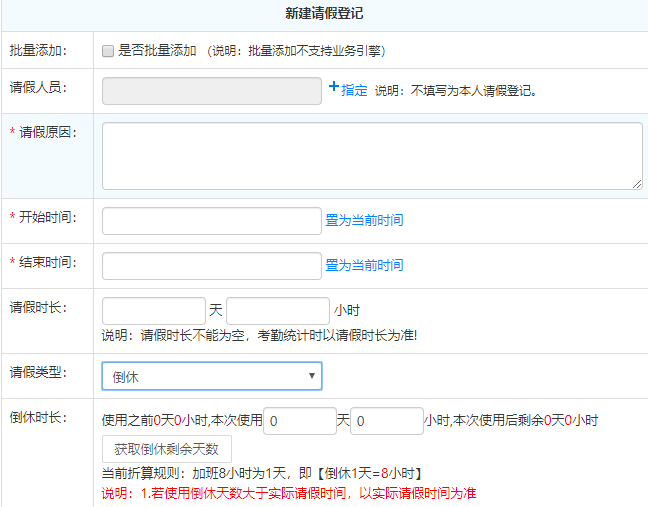Click the blue plus icon beside 指定

[334, 88]
